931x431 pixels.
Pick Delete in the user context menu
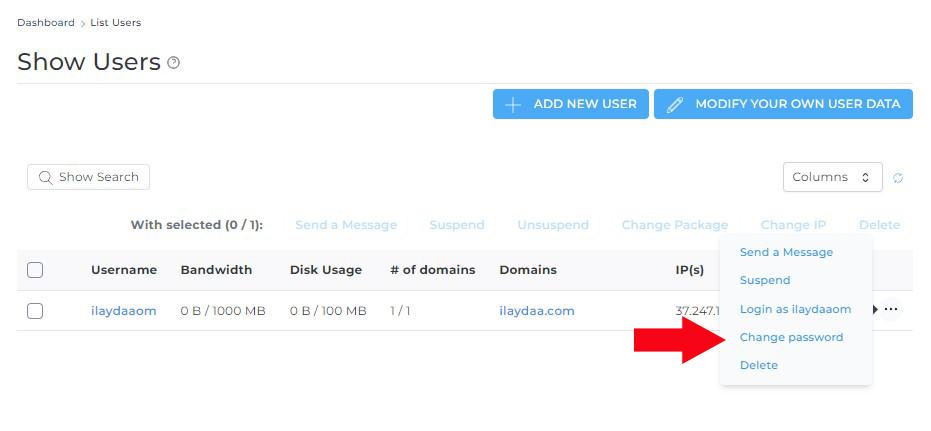(x=759, y=365)
